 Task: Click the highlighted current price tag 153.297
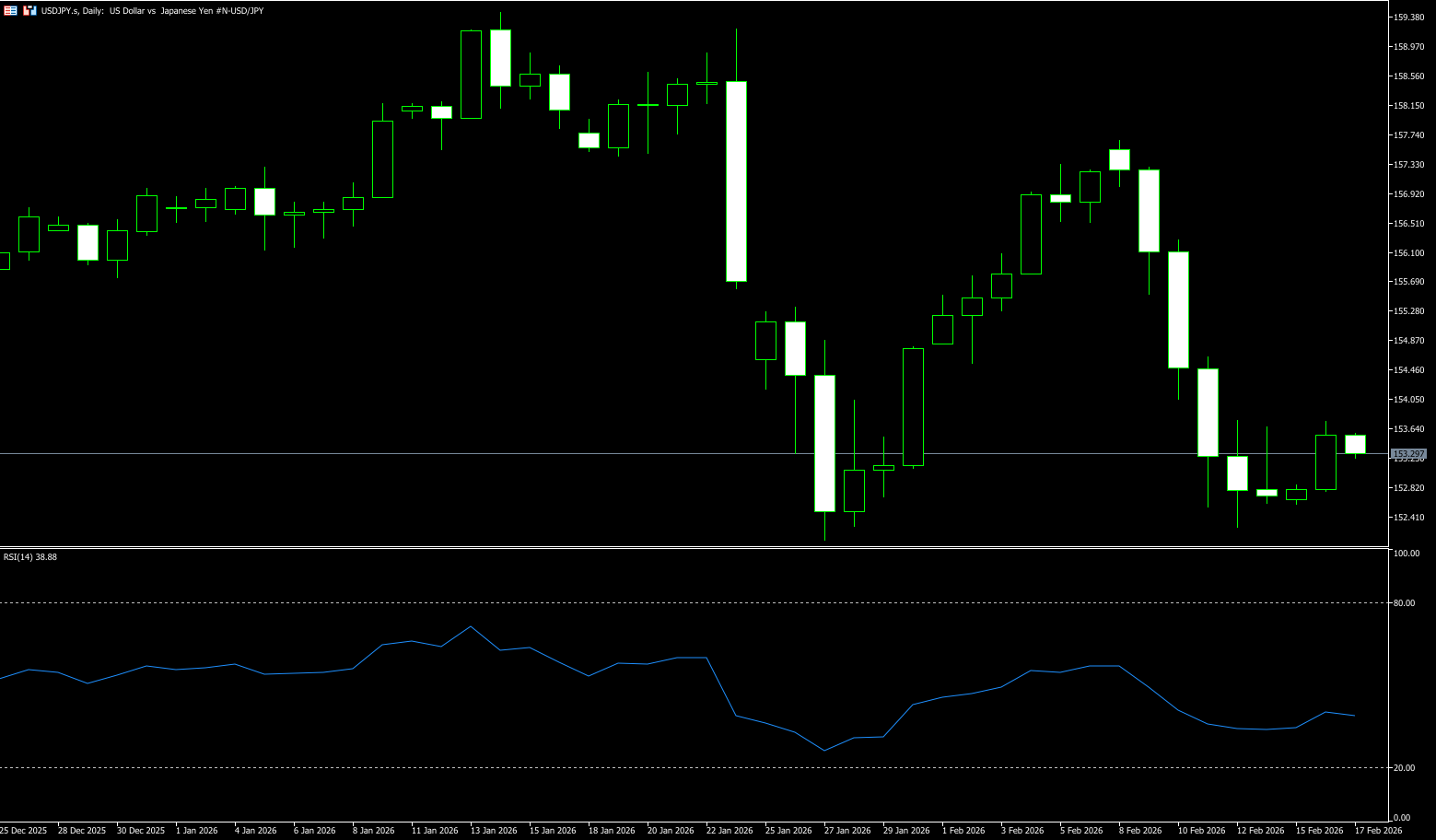point(1408,454)
